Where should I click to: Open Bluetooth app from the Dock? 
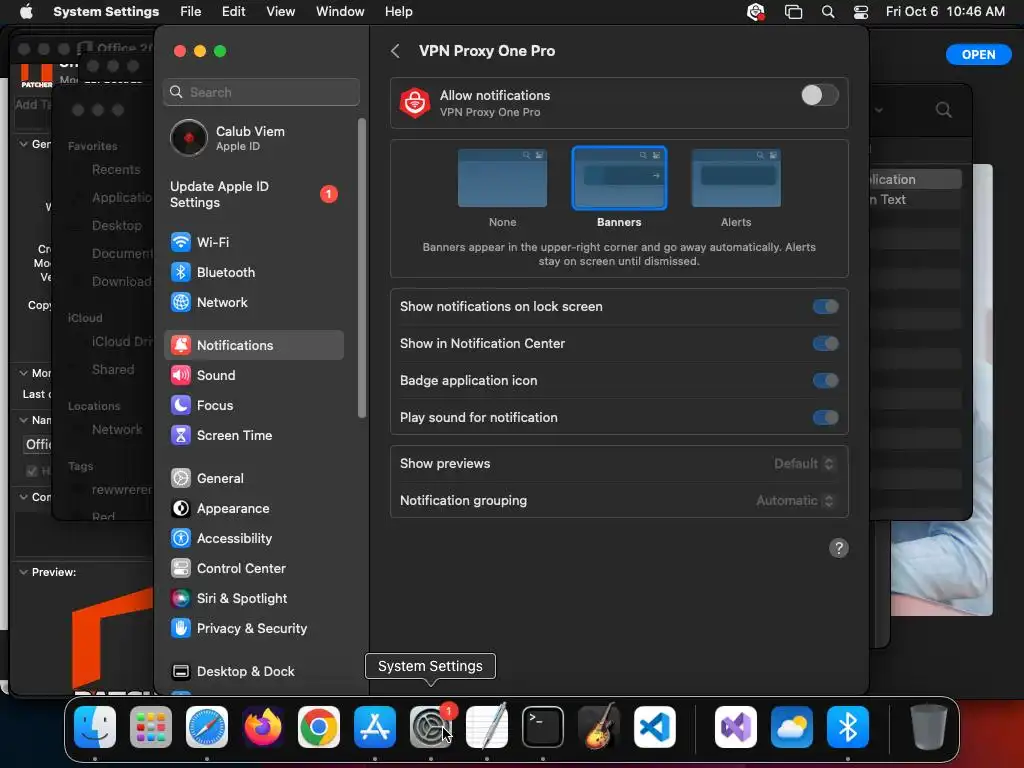coord(848,727)
